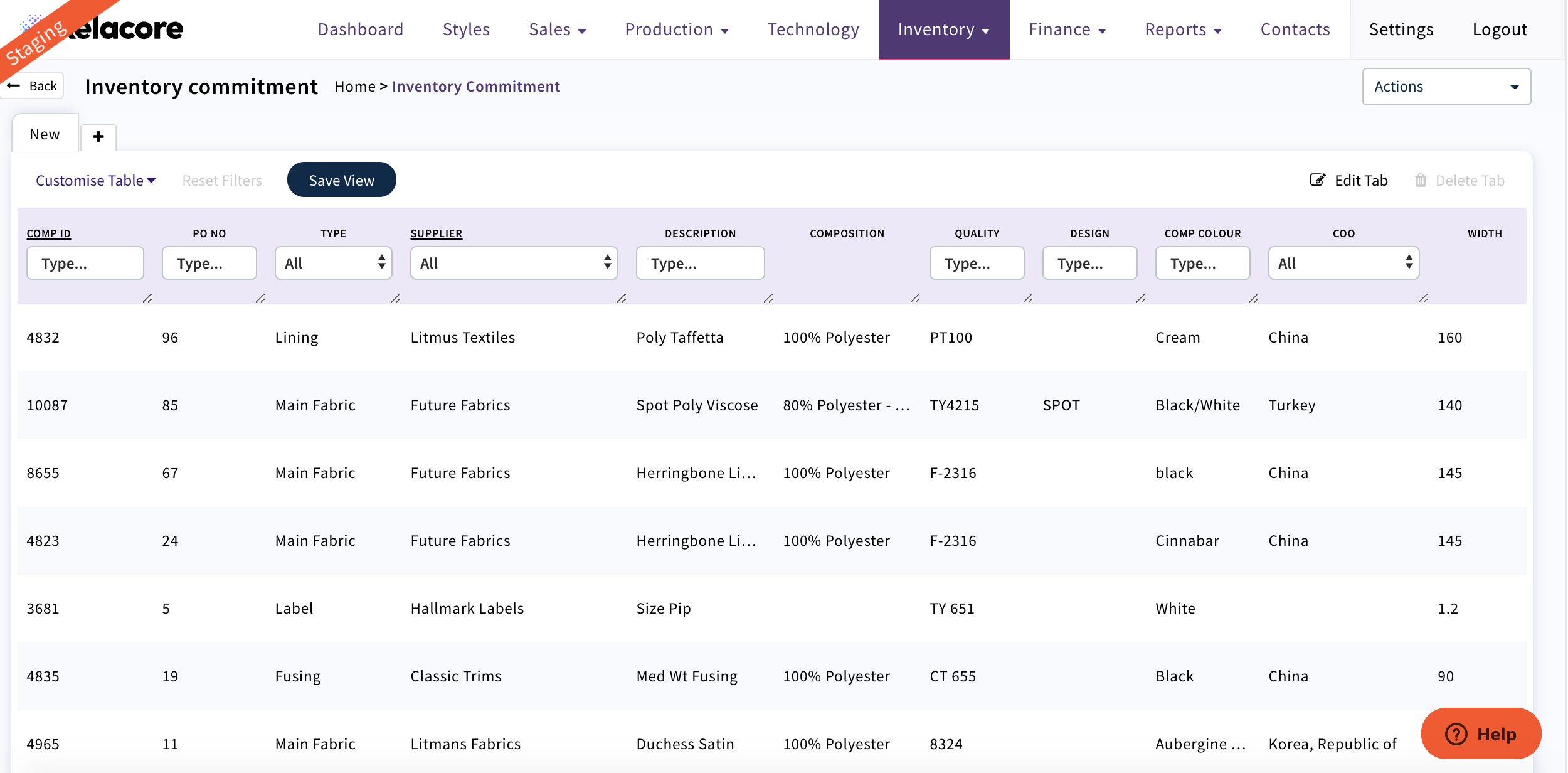Click the Edit Tab pencil icon
The height and width of the screenshot is (773, 1568).
coord(1318,180)
